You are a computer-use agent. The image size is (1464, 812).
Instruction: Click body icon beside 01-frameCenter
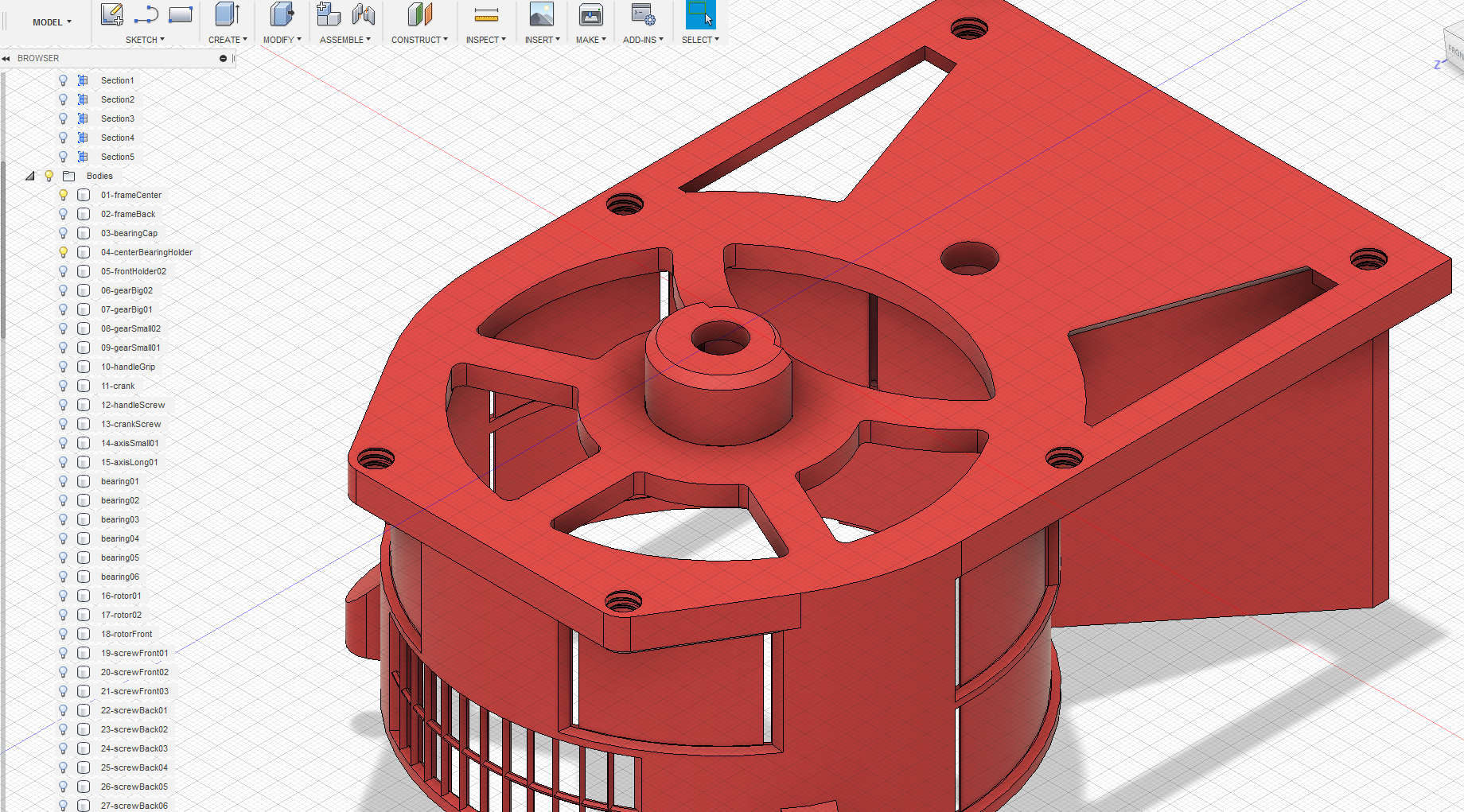coord(84,195)
